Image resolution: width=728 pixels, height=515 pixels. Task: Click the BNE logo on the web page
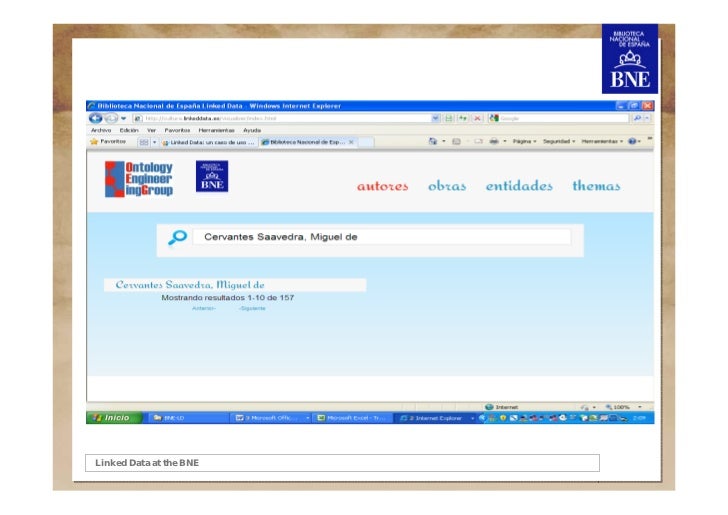(x=212, y=176)
